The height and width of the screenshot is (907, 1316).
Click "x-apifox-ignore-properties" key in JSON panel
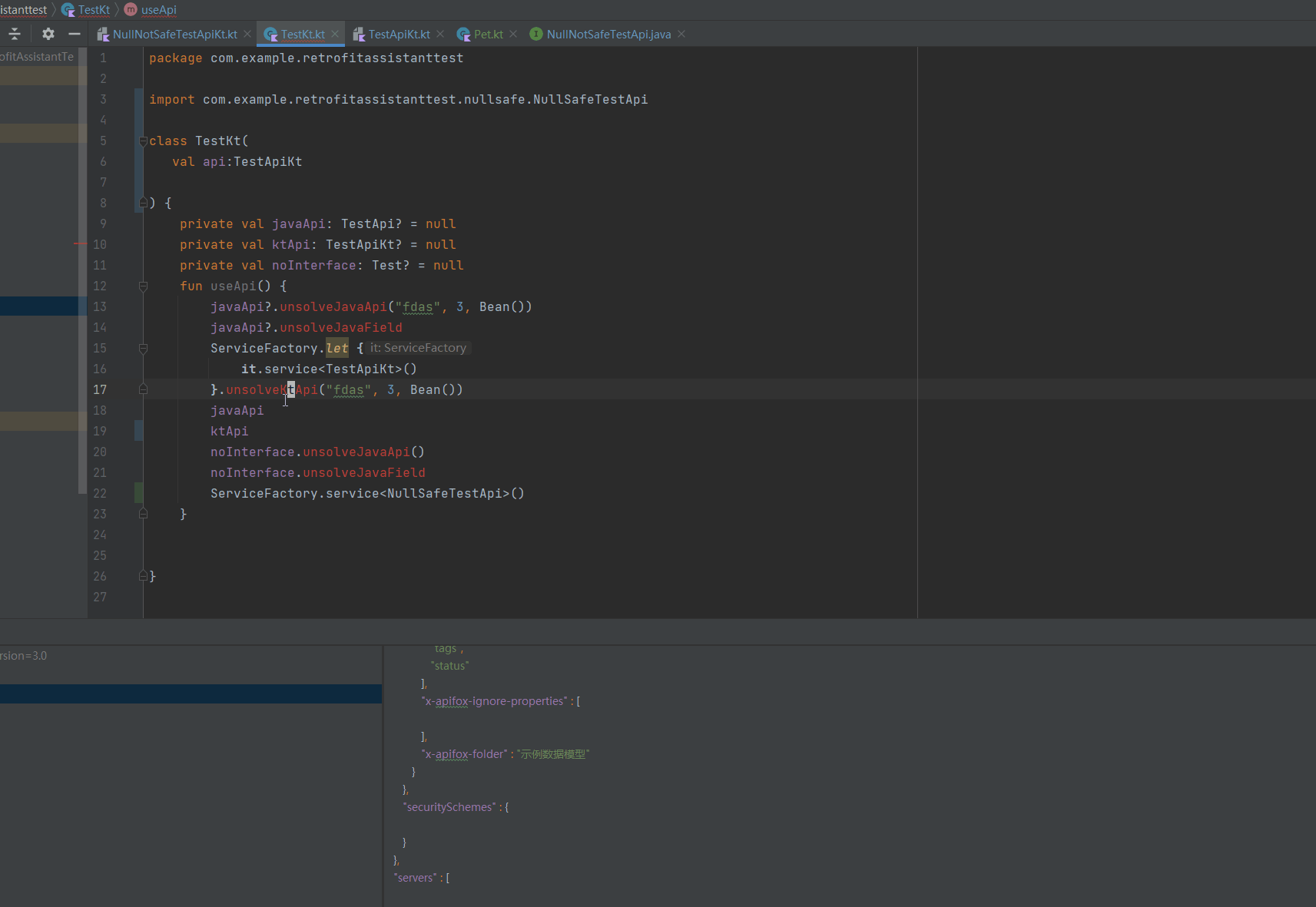(x=494, y=701)
